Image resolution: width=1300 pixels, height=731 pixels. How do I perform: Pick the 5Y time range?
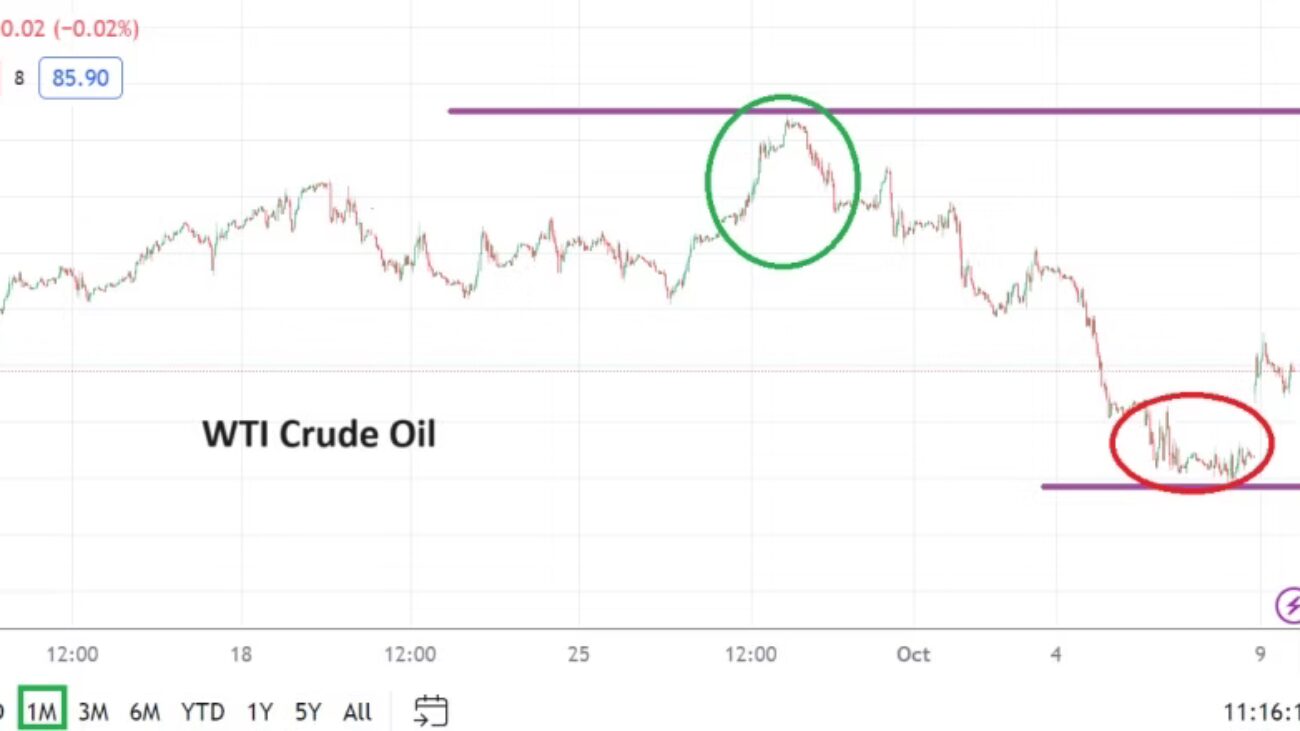click(x=308, y=712)
